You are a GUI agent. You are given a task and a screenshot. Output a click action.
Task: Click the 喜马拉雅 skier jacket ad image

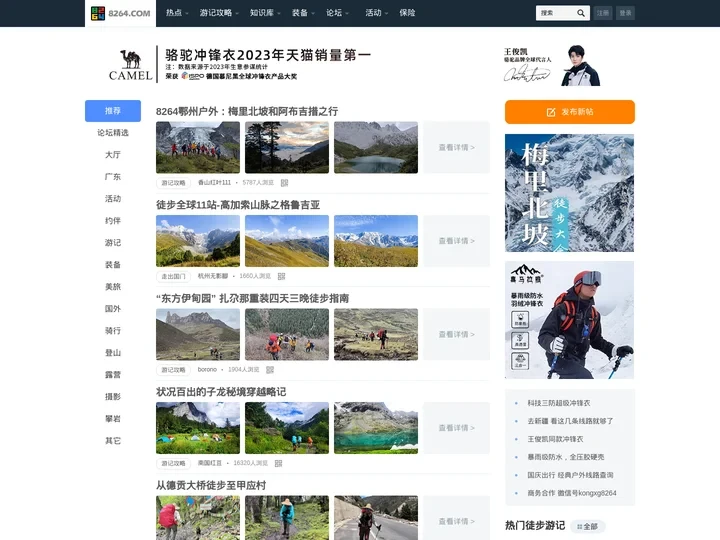[x=569, y=320]
